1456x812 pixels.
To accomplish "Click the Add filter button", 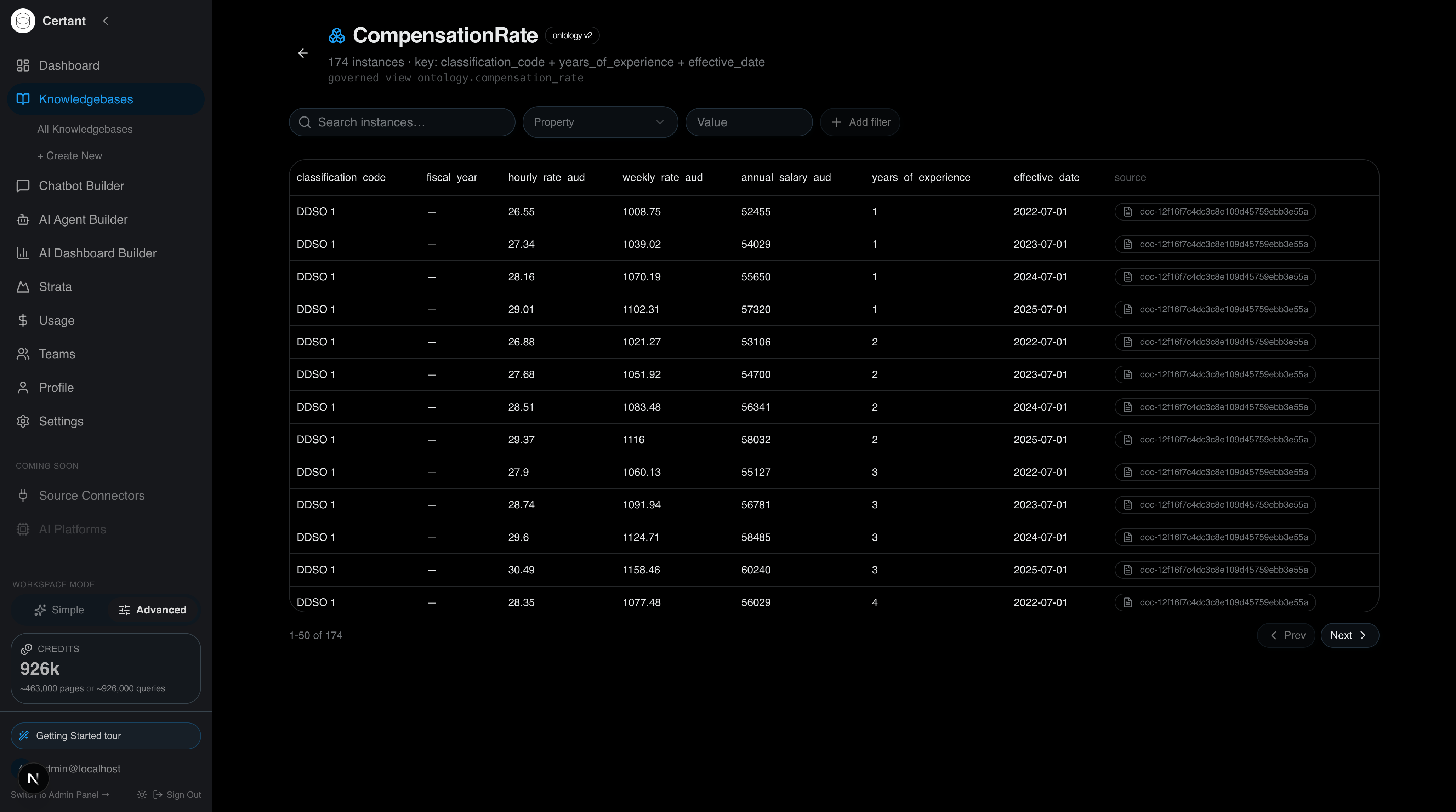I will tap(860, 122).
